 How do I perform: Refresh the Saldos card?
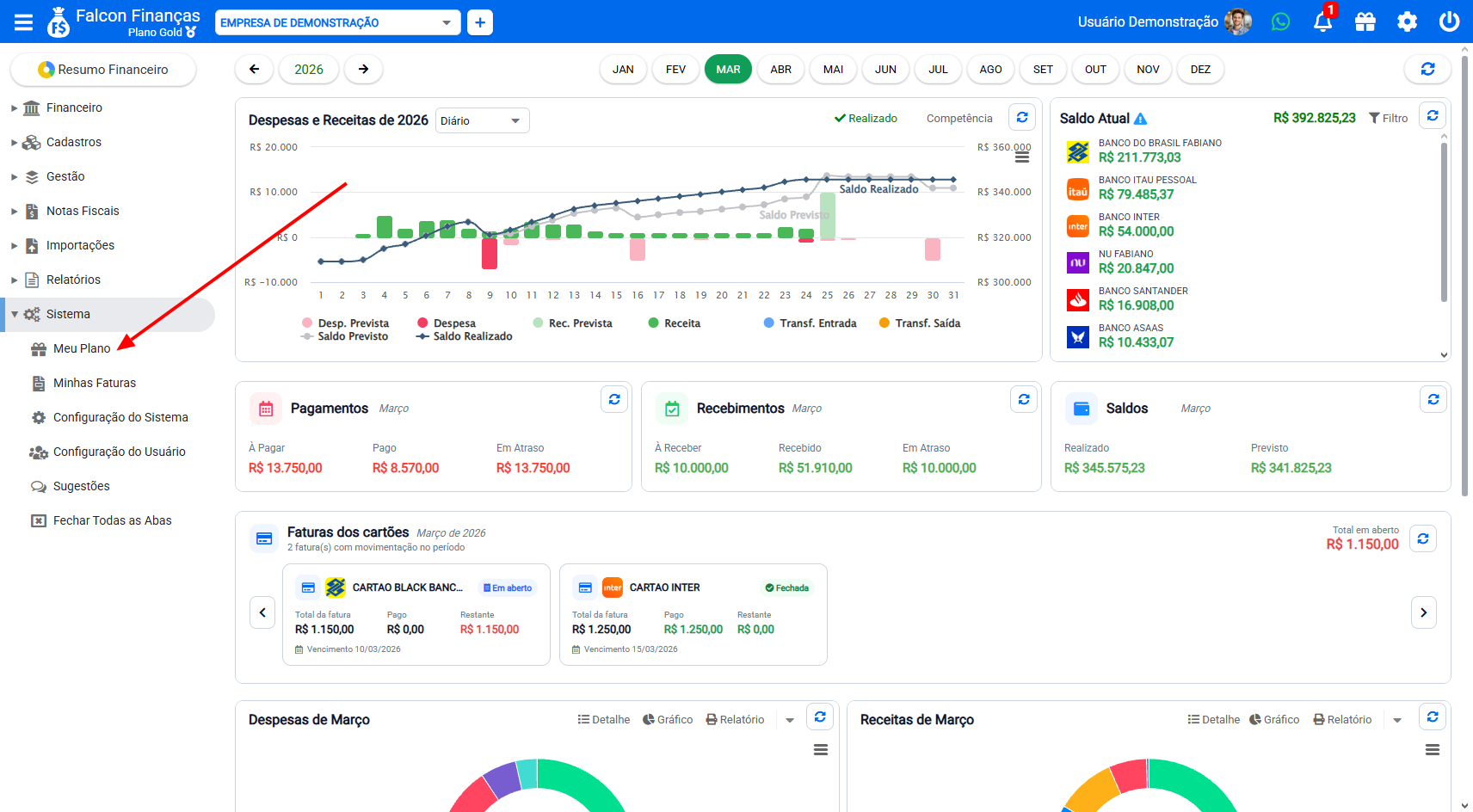pos(1433,399)
